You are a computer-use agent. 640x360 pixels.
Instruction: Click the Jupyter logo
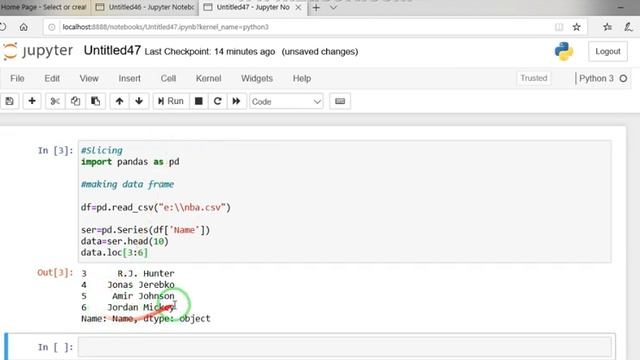coord(38,51)
